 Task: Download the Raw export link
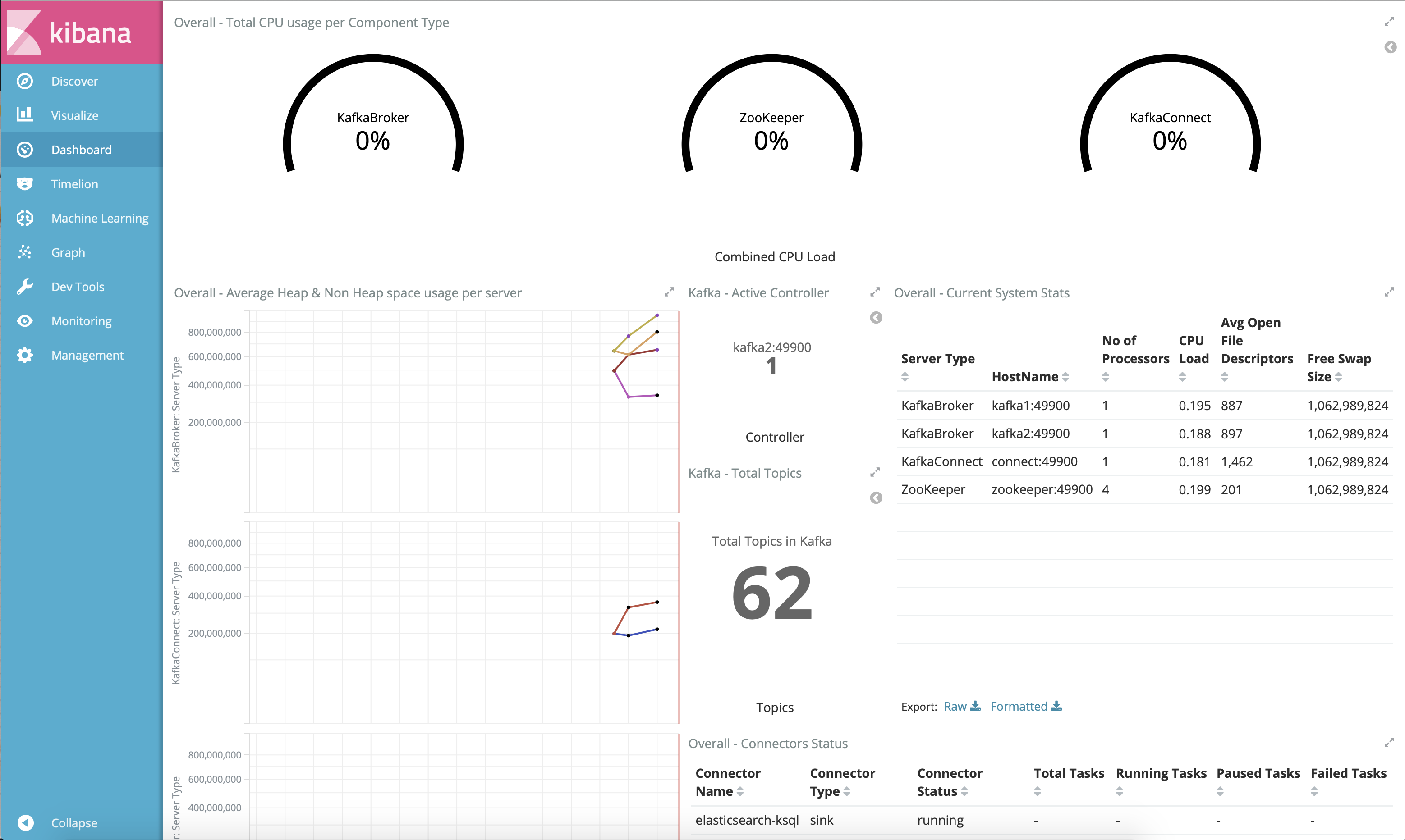962,707
